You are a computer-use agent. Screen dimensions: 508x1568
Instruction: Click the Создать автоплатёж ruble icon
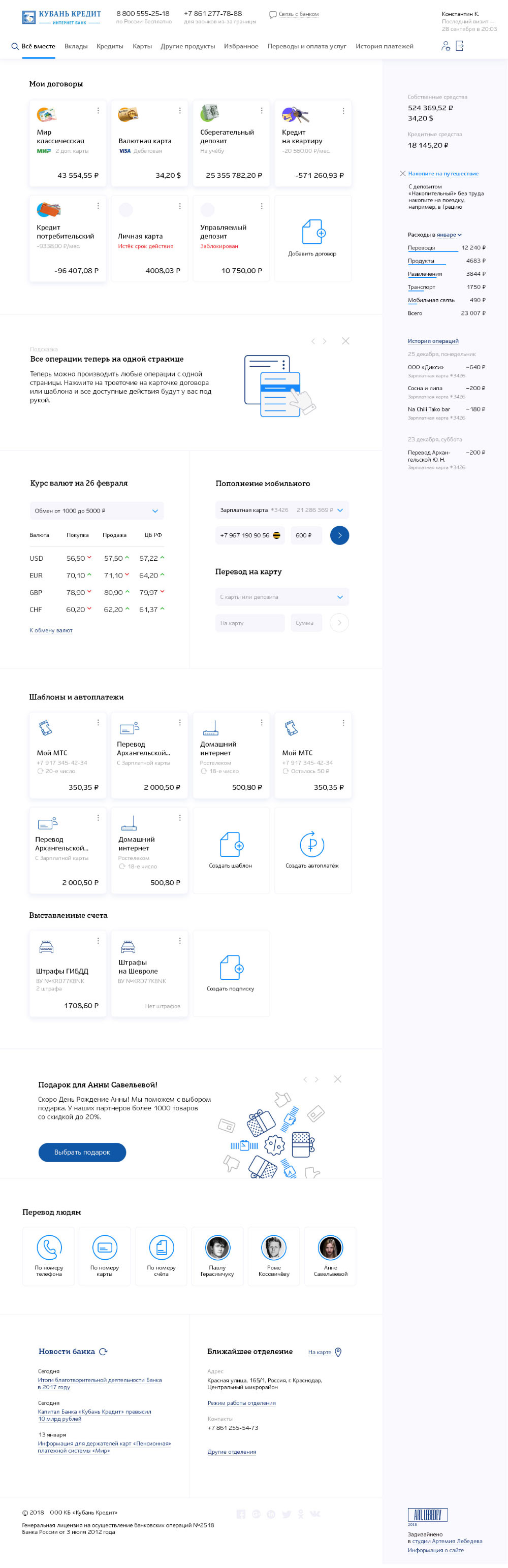tap(312, 844)
